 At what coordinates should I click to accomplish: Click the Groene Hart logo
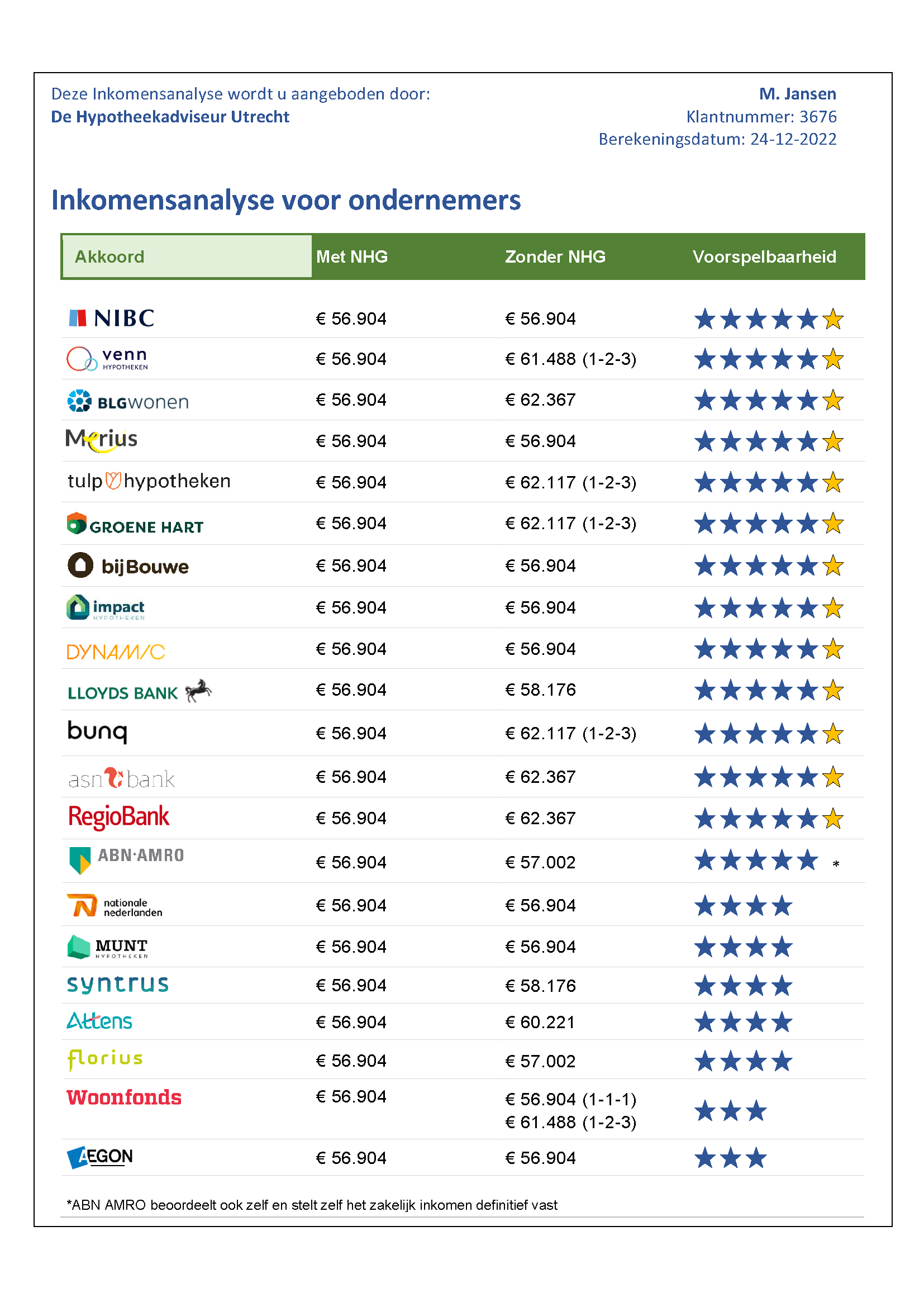tap(135, 525)
